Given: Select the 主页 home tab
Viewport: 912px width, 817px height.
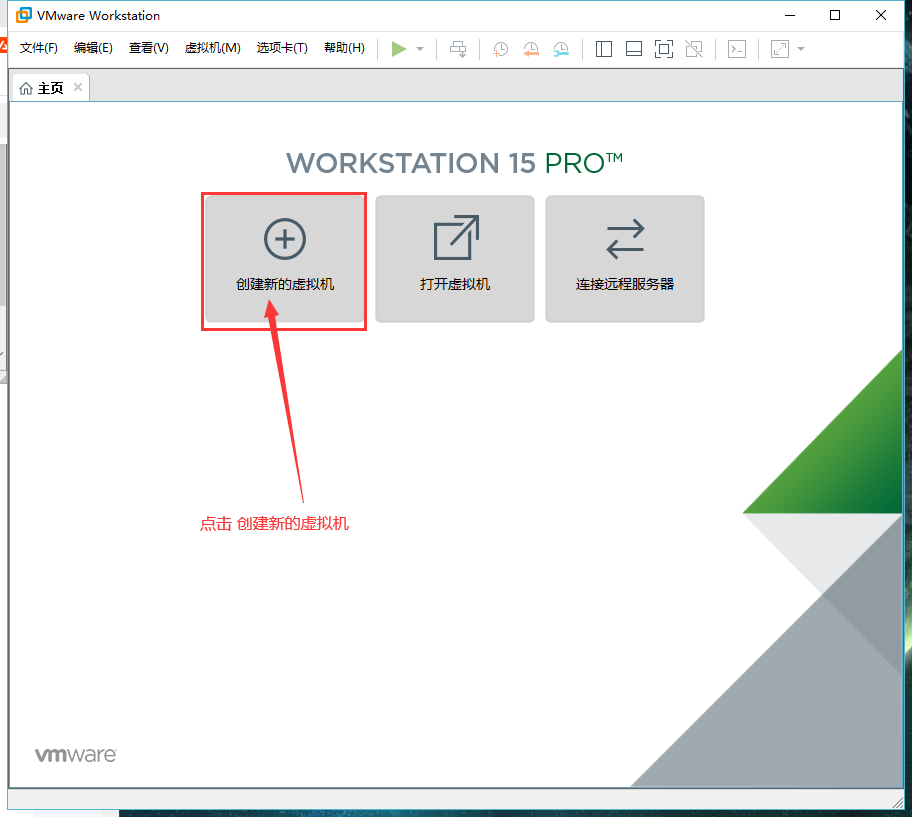Looking at the screenshot, I should pos(50,88).
